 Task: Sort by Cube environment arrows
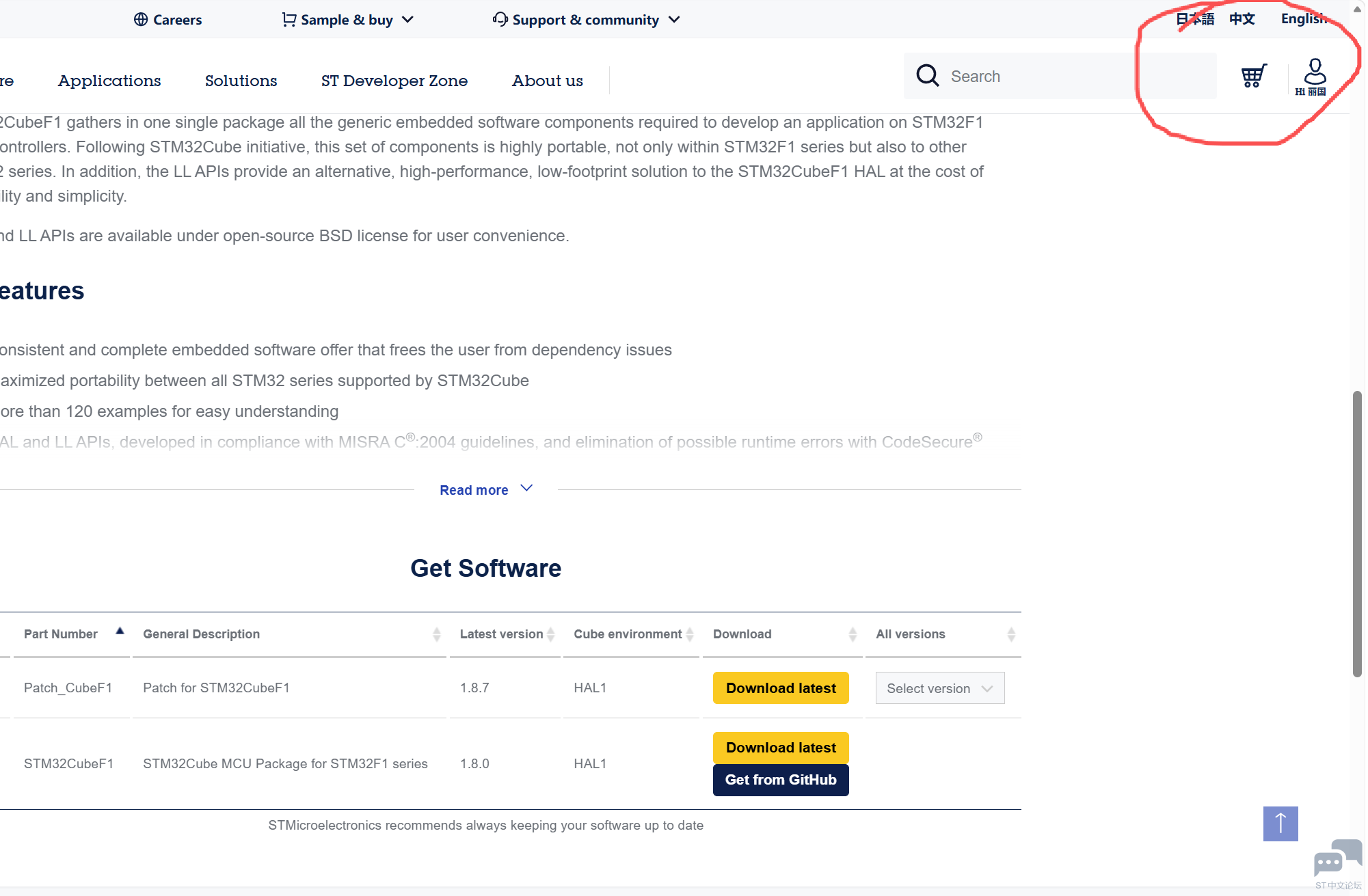[690, 634]
